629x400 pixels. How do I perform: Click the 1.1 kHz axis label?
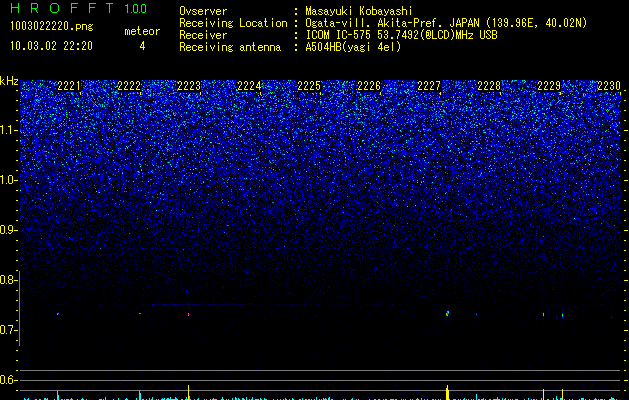tap(9, 130)
